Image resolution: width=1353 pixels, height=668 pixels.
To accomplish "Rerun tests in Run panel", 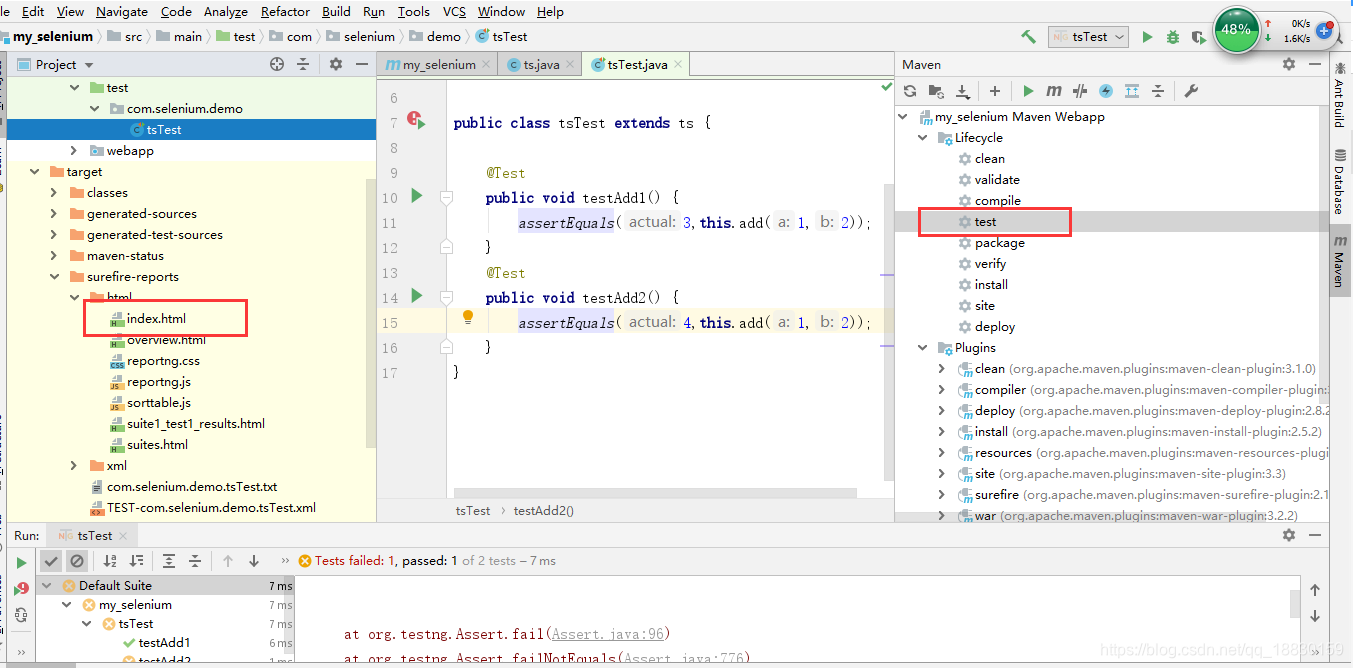I will pyautogui.click(x=21, y=562).
